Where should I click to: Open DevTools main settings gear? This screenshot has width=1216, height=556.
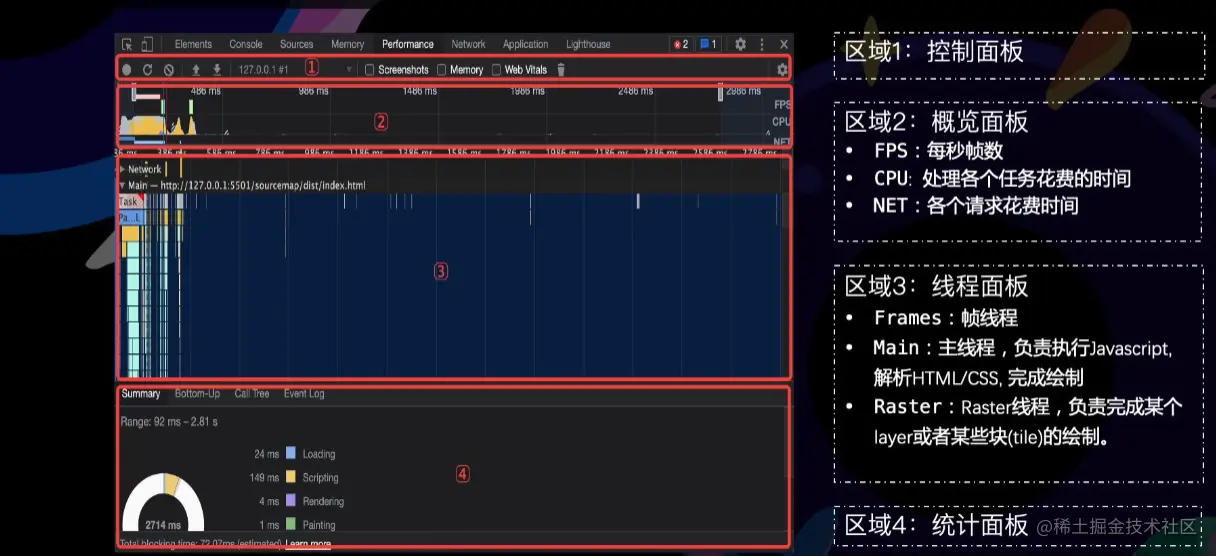click(741, 44)
